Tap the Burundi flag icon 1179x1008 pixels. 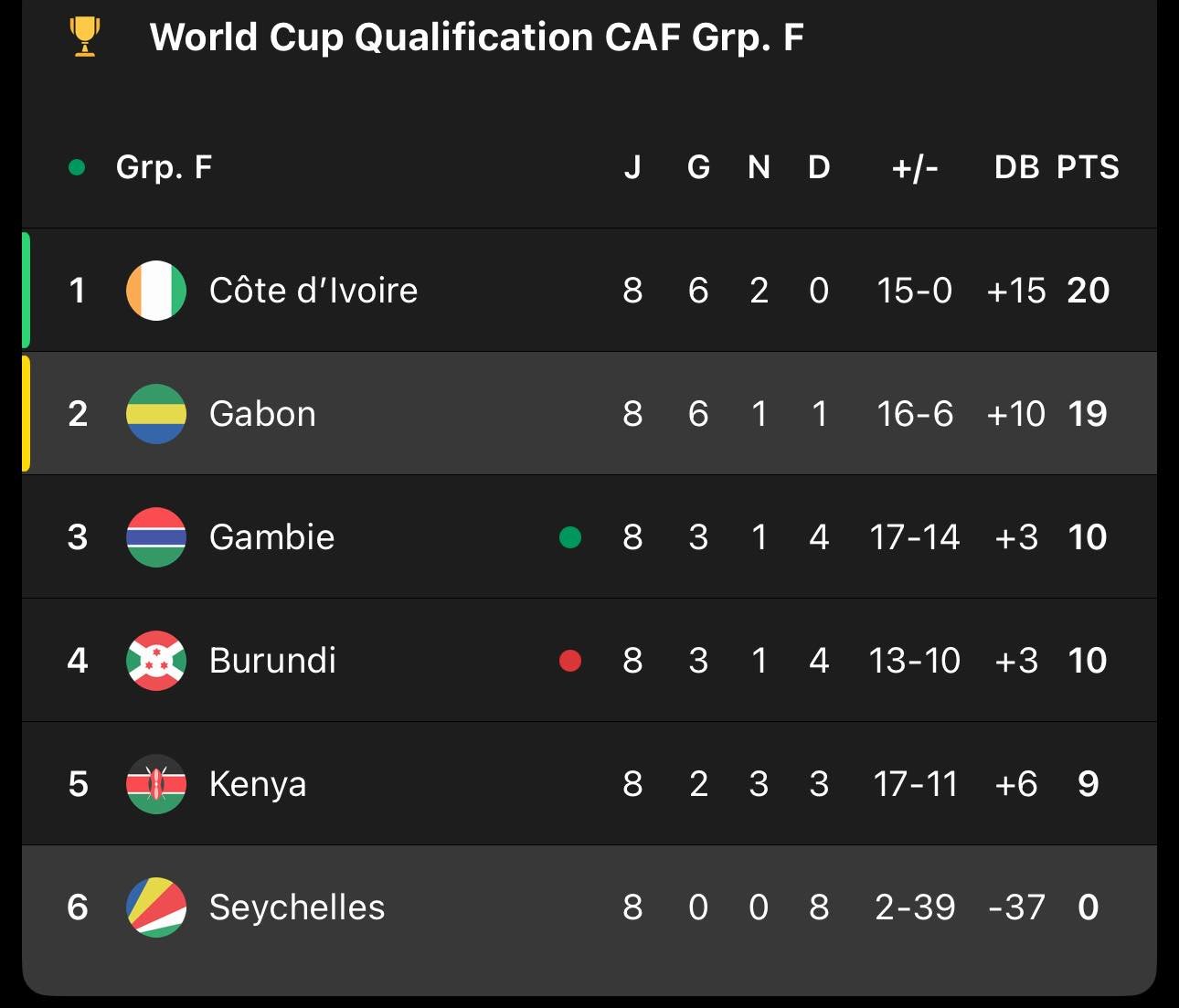pos(156,661)
